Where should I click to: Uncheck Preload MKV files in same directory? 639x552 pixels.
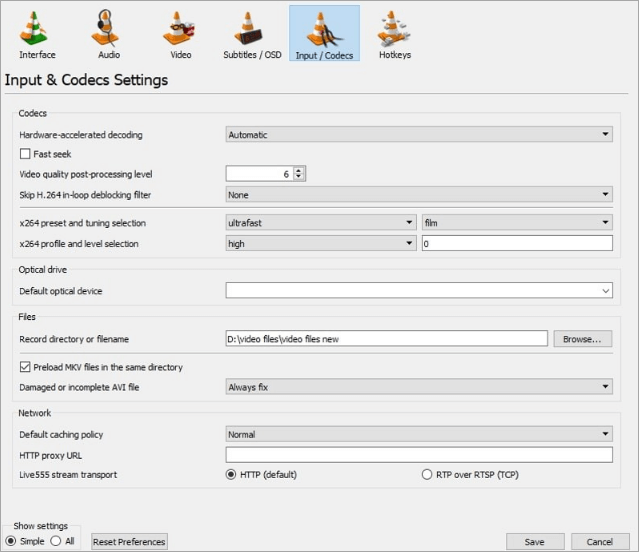point(25,368)
